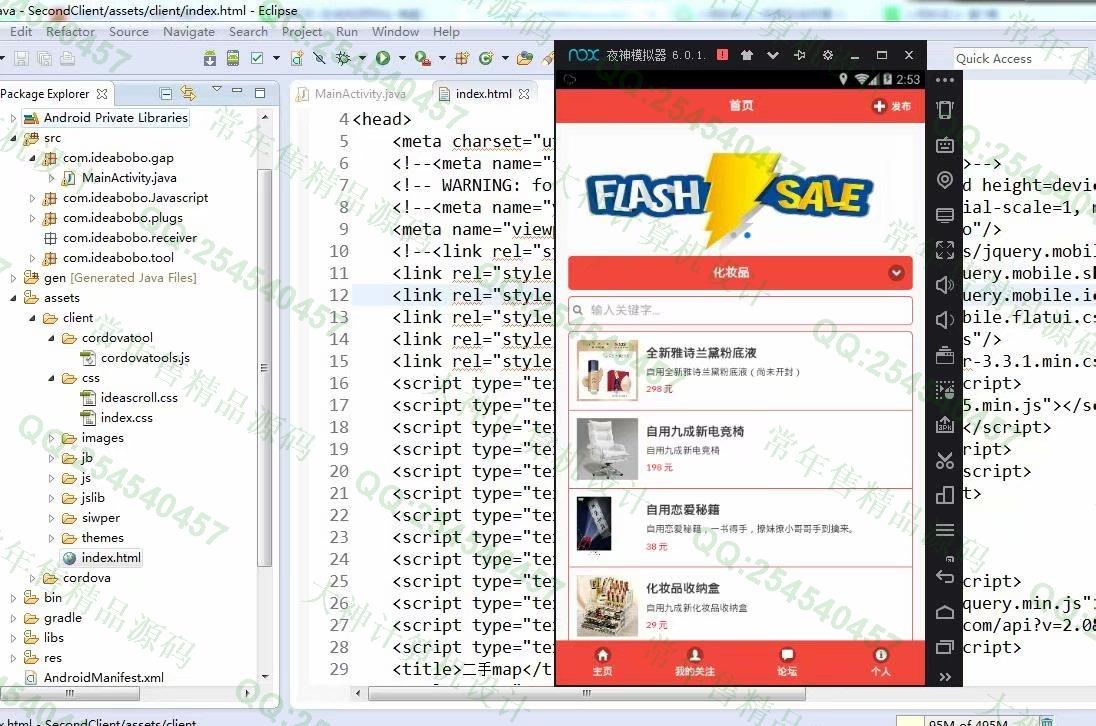The width and height of the screenshot is (1096, 726).
Task: Open the Debug configurations dropdown arrow
Action: tap(362, 58)
